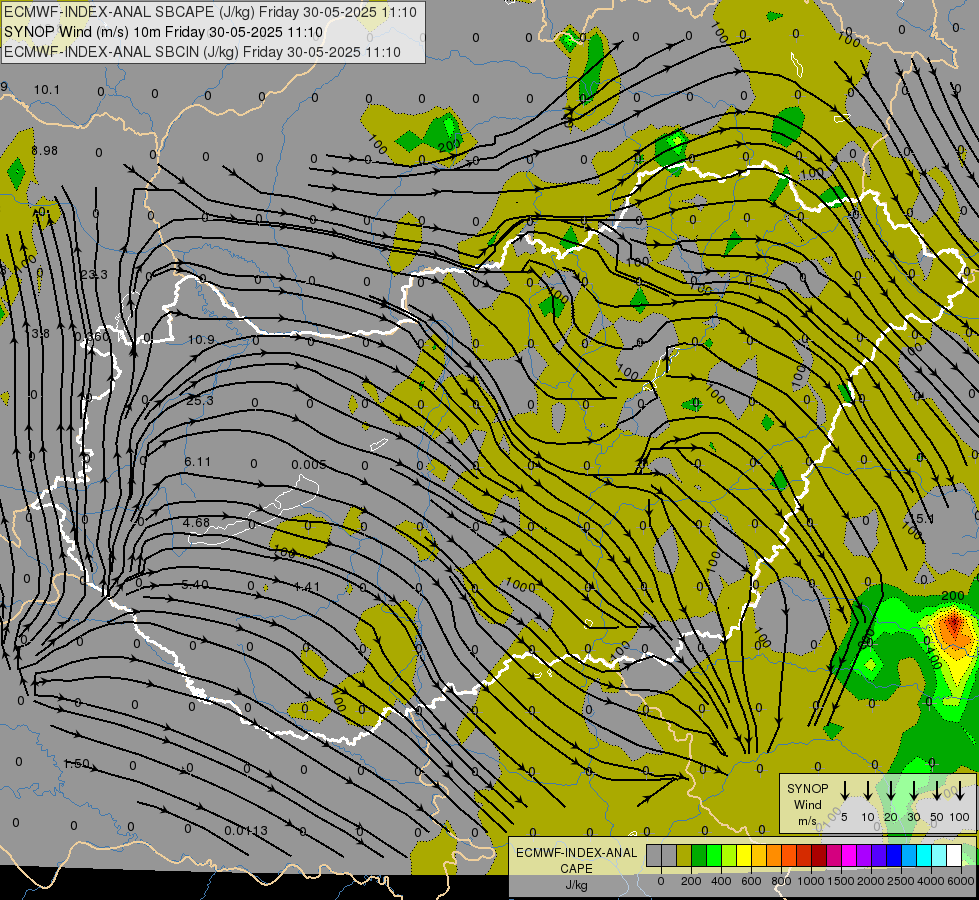This screenshot has width=979, height=900.
Task: Click the 5.40 value on the map
Action: (195, 585)
